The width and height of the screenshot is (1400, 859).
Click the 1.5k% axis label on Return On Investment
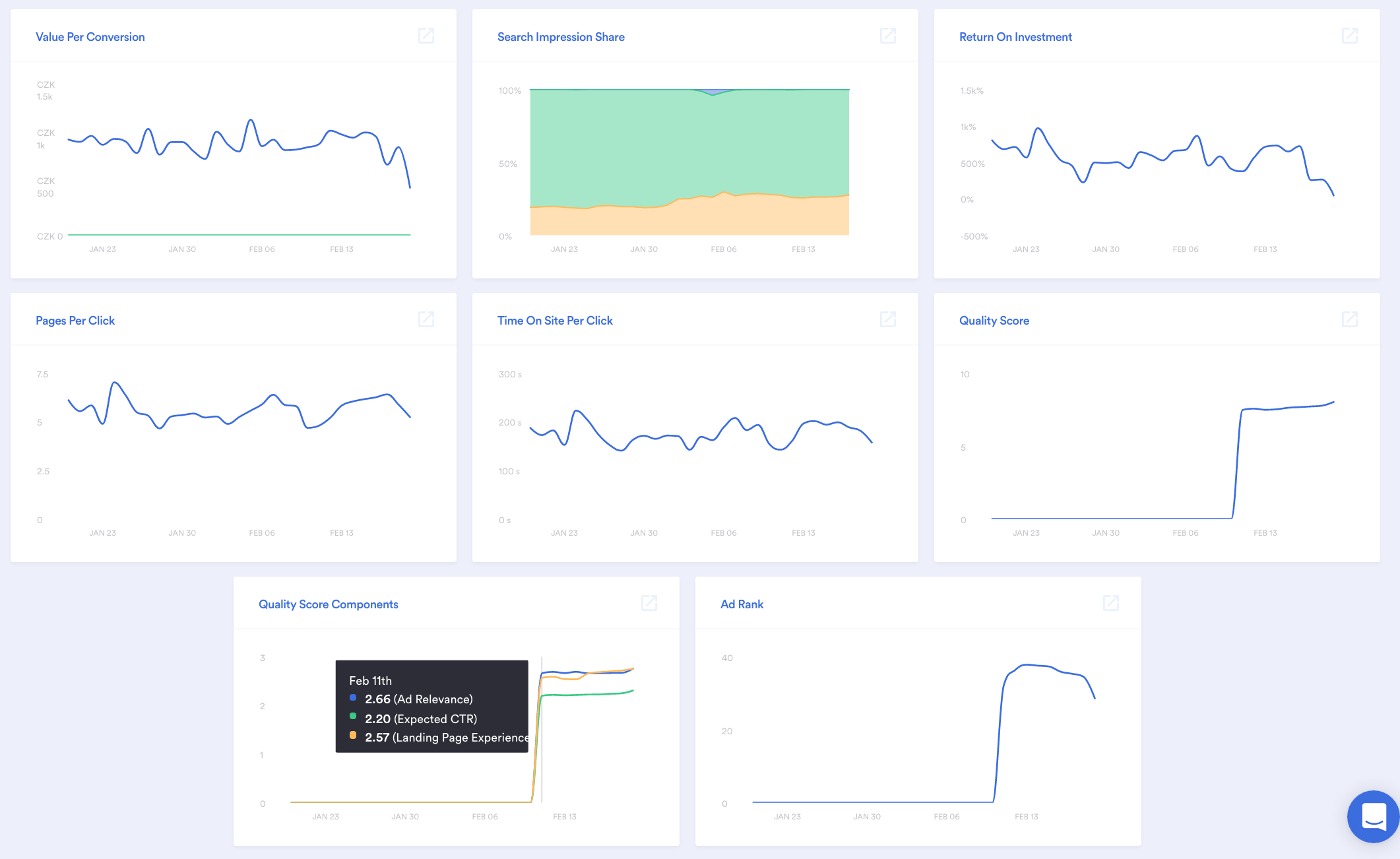click(972, 90)
